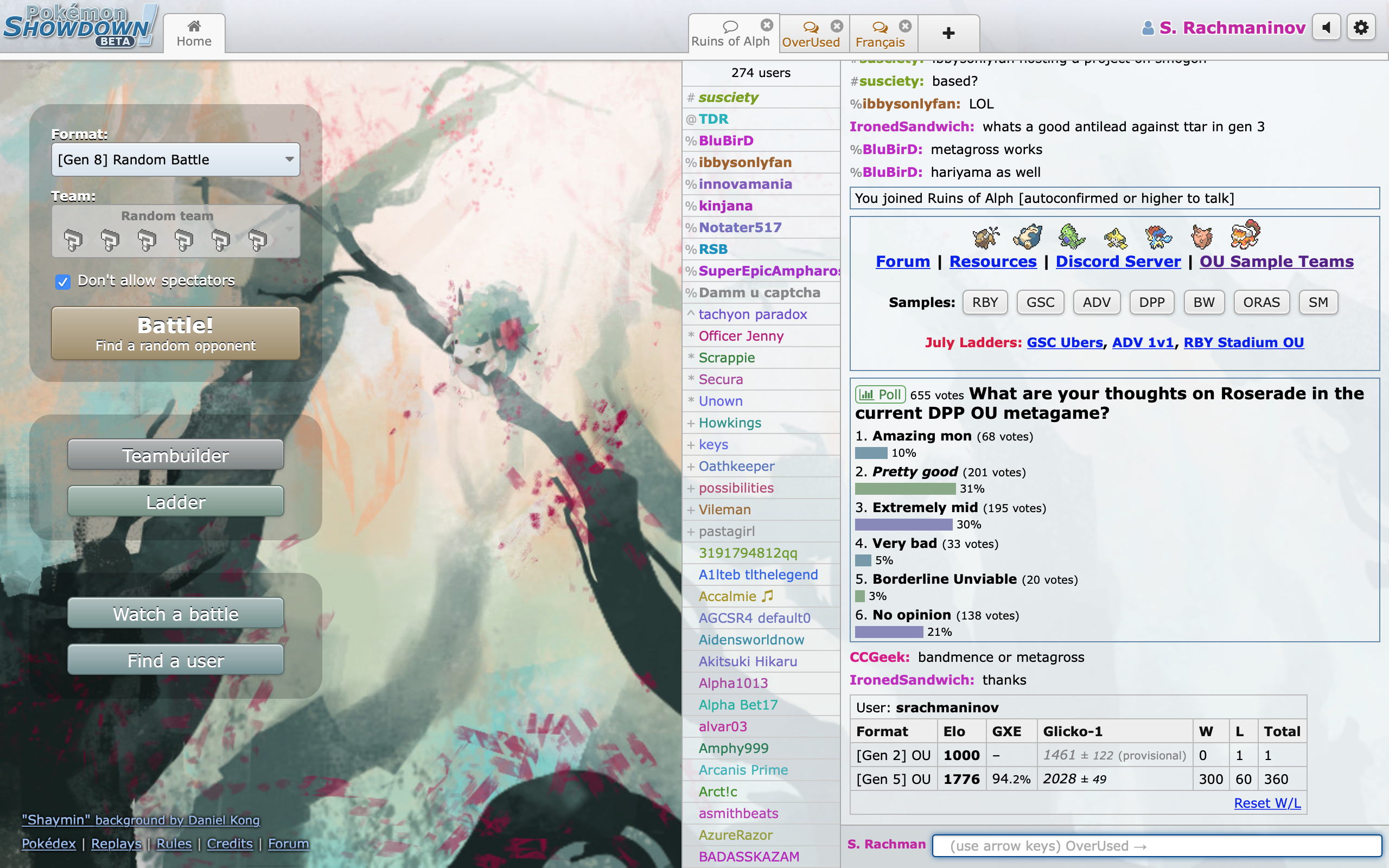Click the Poll chart icon label
The image size is (1389, 868).
coord(880,394)
